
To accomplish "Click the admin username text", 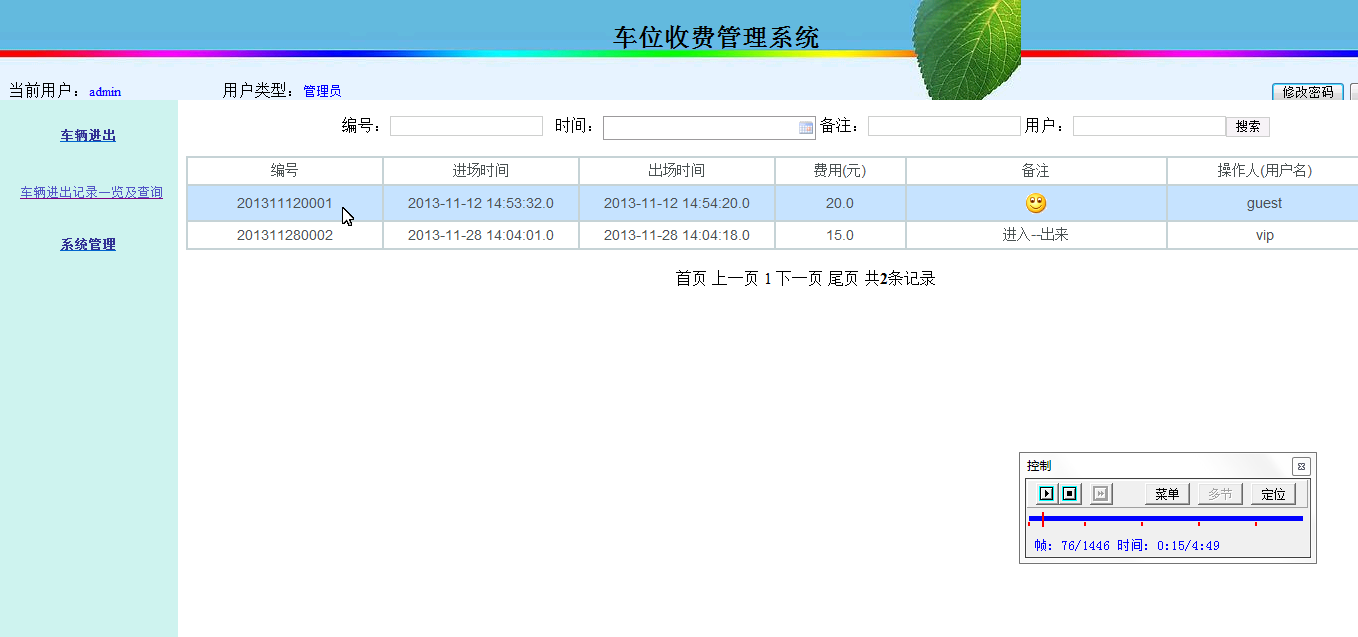I will pos(105,91).
